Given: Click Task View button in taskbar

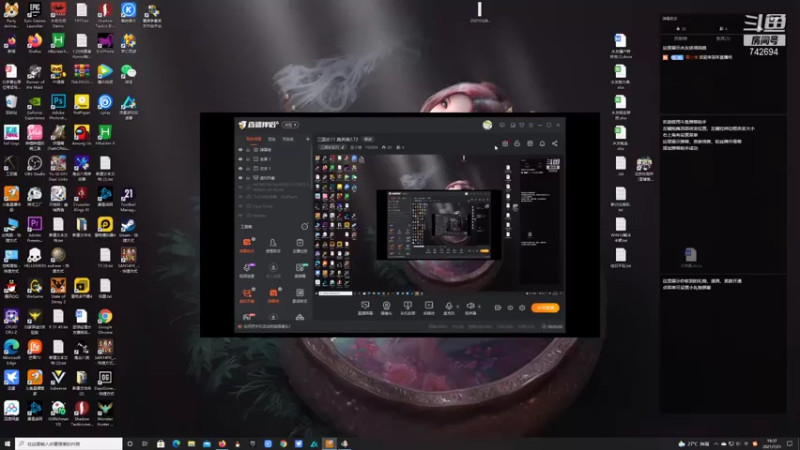Looking at the screenshot, I should pos(145,444).
